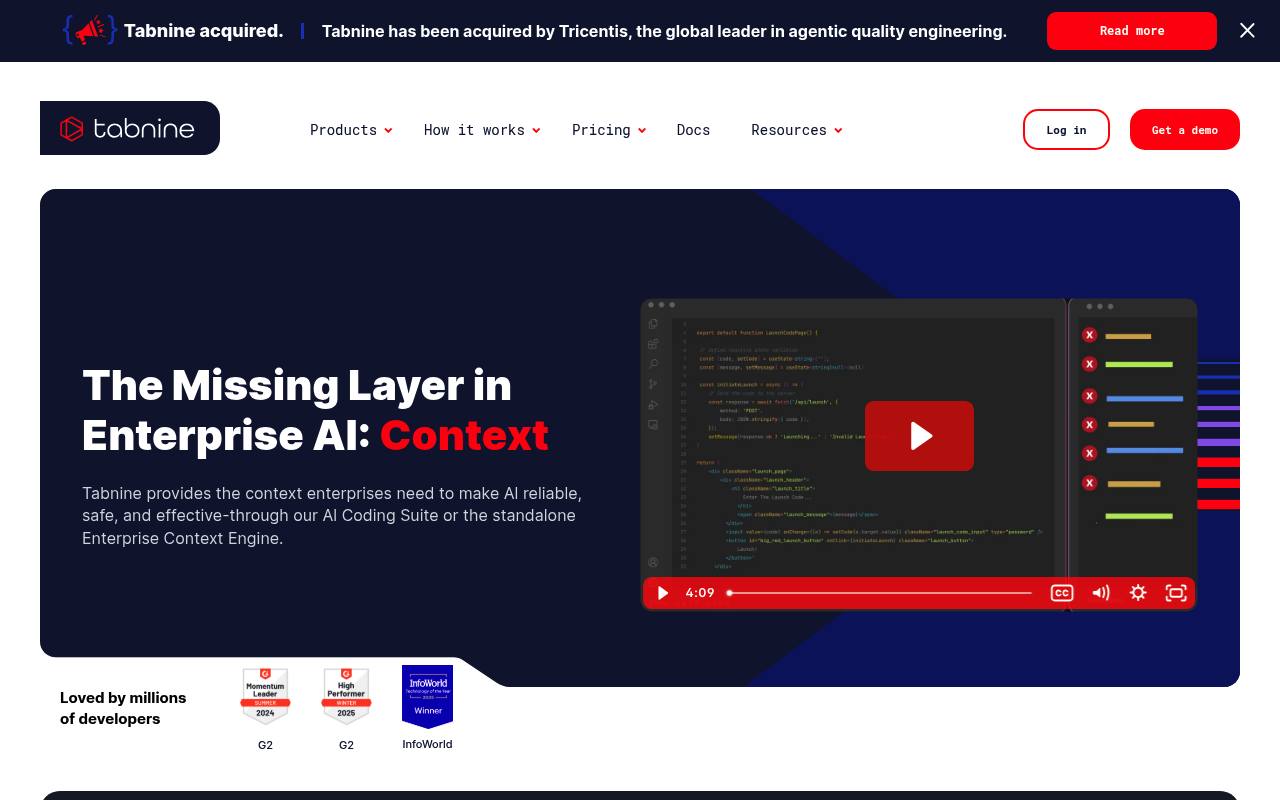Click the banner text about the Tricentis acquisition
The width and height of the screenshot is (1280, 800).
664,31
